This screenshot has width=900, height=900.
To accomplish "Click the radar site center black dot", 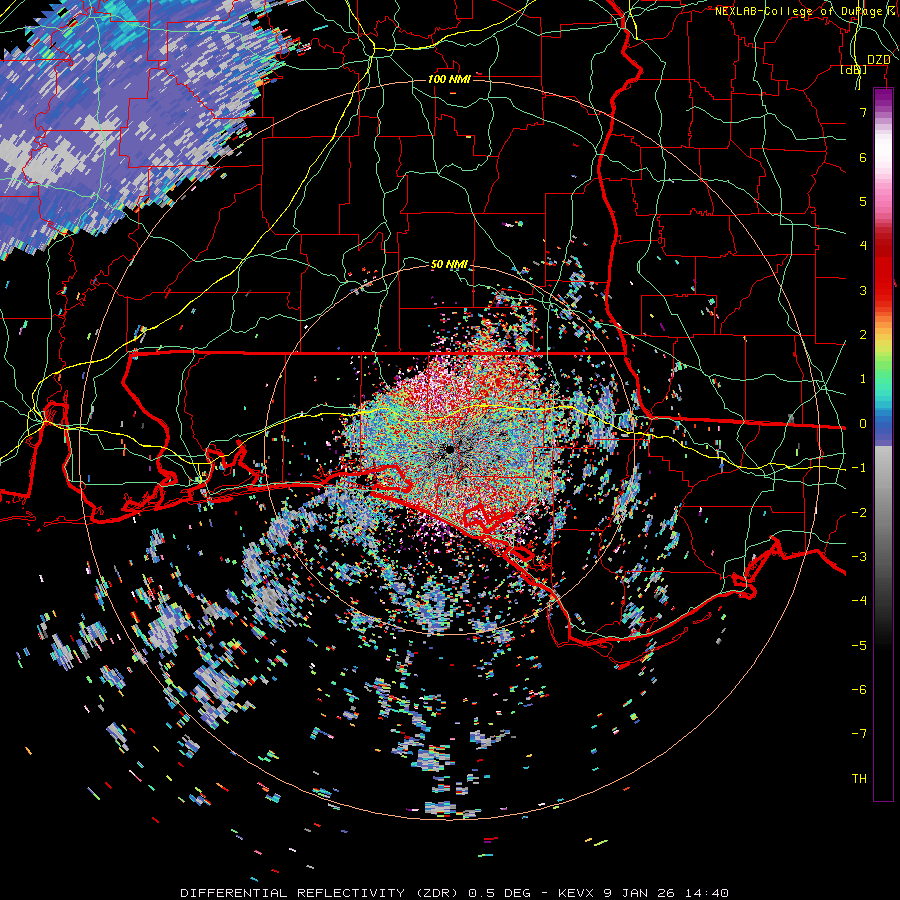I will [449, 449].
